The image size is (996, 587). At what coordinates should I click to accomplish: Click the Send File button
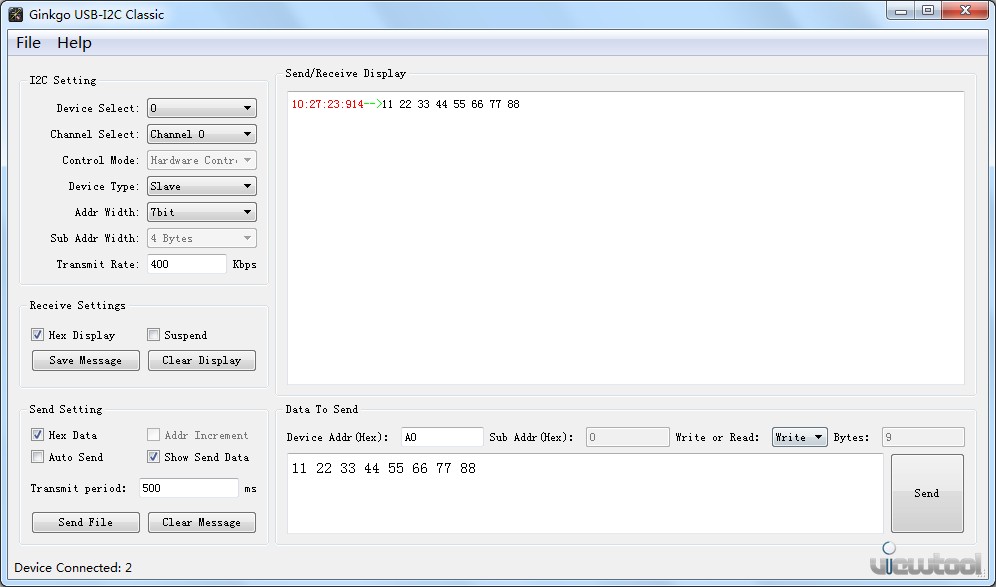(85, 522)
